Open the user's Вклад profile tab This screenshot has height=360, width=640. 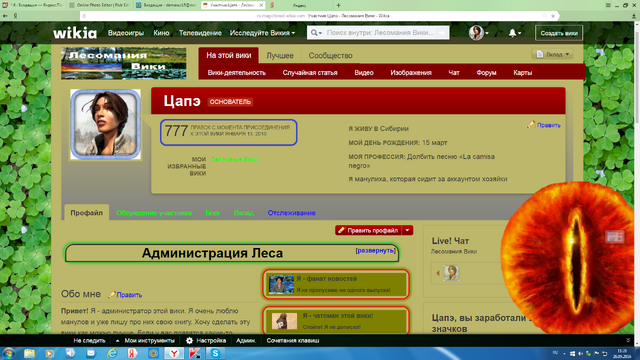tap(244, 213)
